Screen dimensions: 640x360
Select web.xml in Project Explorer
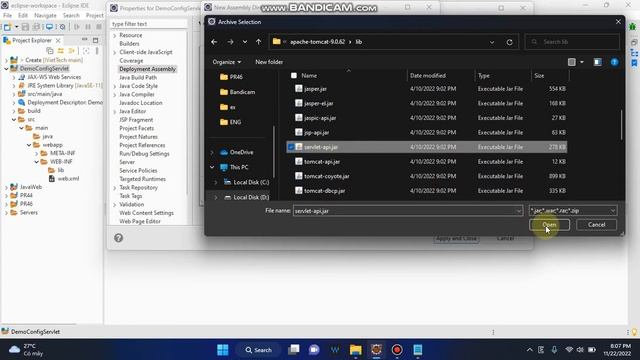point(68,179)
